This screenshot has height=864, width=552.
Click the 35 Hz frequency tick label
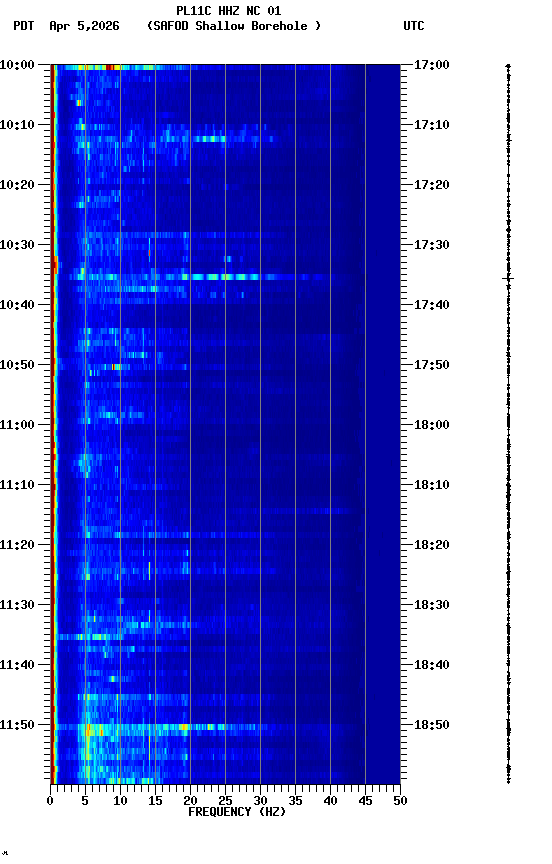pyautogui.click(x=295, y=801)
